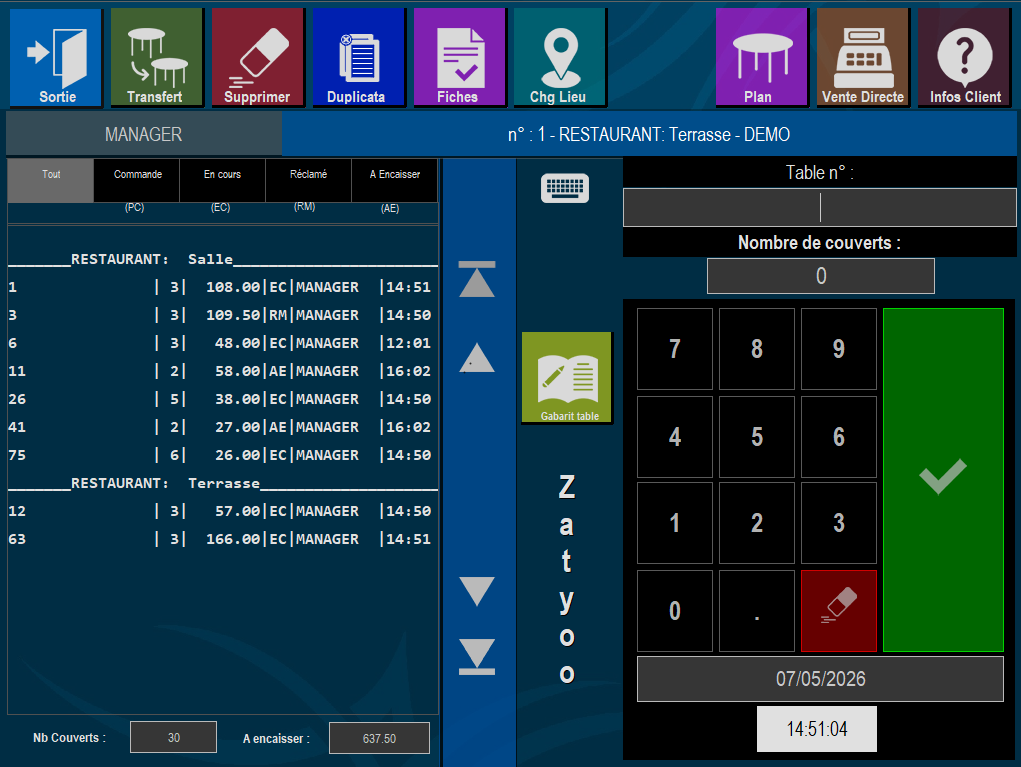Switch to the Réclamé filter tab
Viewport: 1021px width, 767px height.
tap(309, 180)
